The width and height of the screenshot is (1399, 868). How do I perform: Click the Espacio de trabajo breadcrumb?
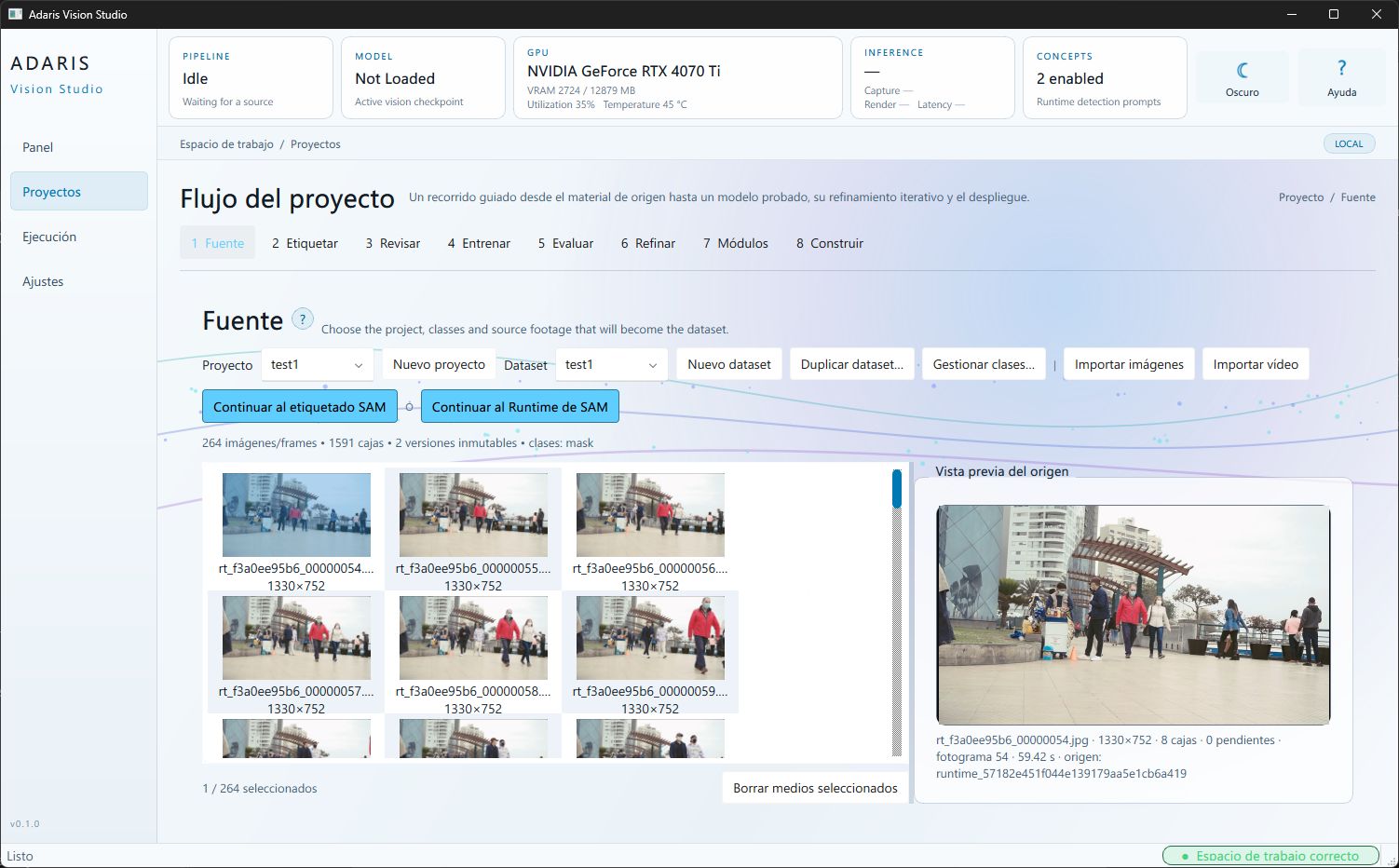point(226,144)
